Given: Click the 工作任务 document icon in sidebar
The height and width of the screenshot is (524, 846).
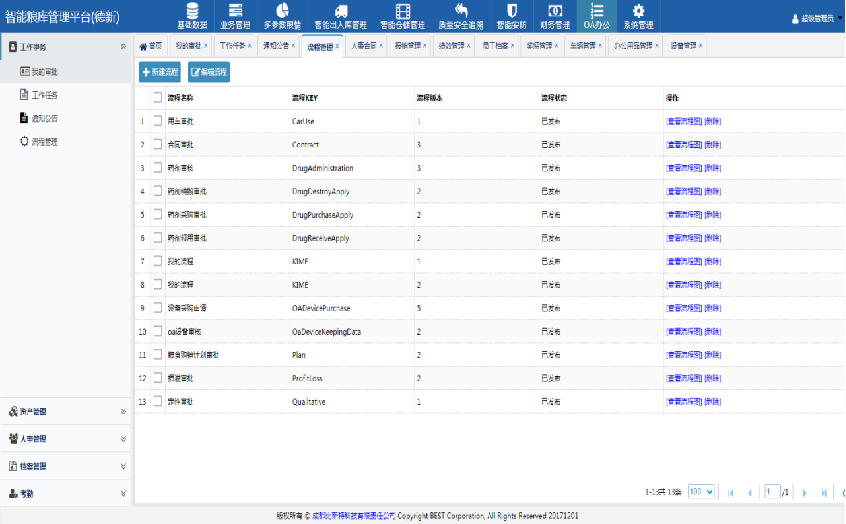Looking at the screenshot, I should click(x=24, y=95).
